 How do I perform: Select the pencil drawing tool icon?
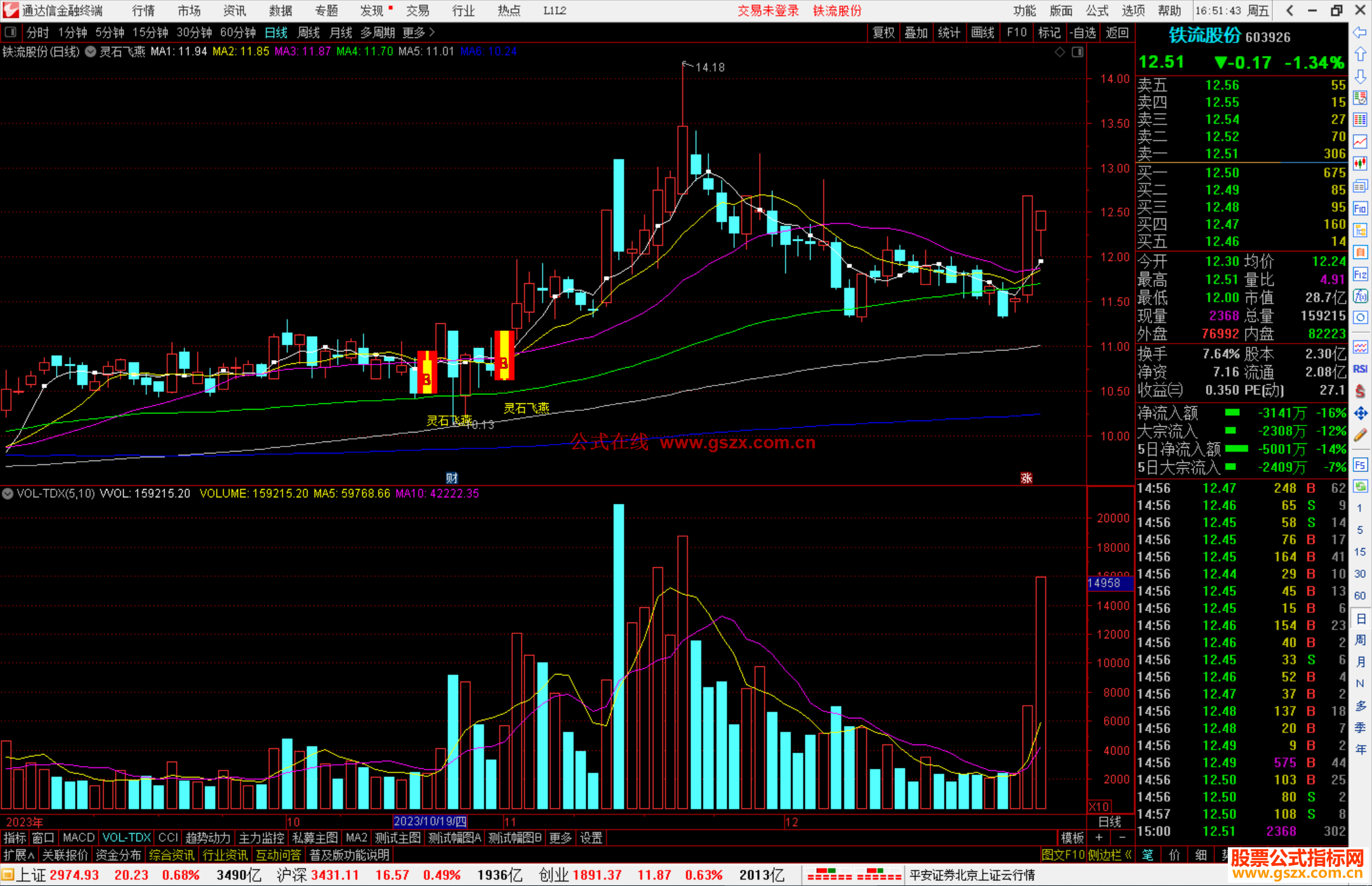coord(1360,435)
